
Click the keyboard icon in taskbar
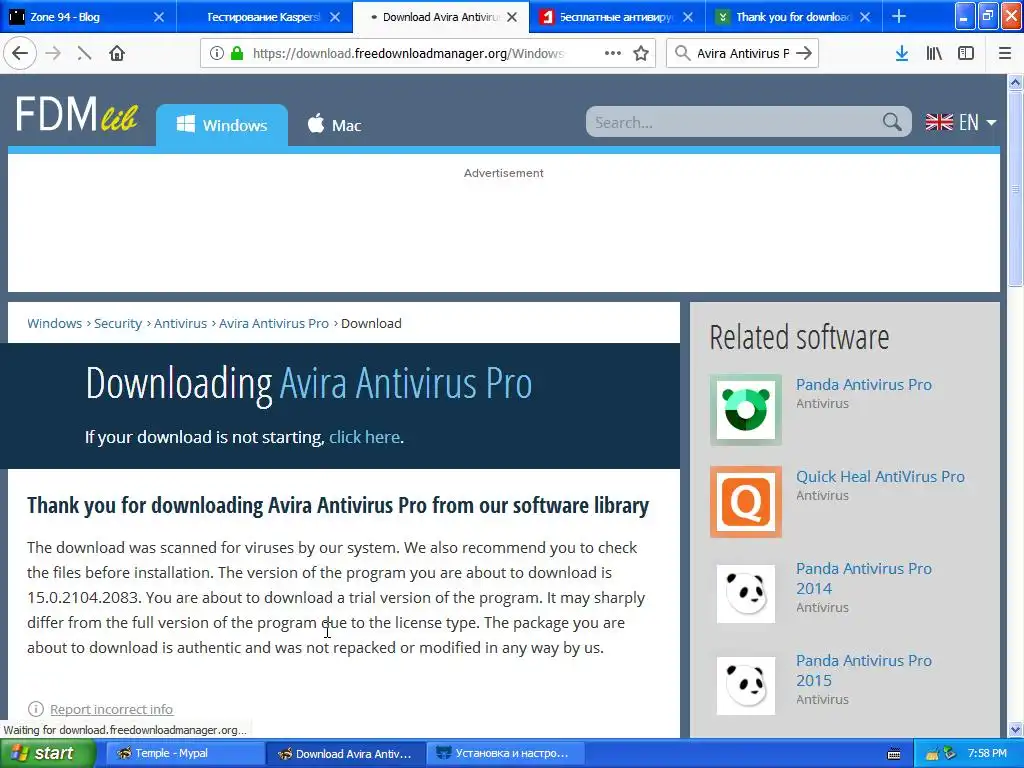(894, 754)
